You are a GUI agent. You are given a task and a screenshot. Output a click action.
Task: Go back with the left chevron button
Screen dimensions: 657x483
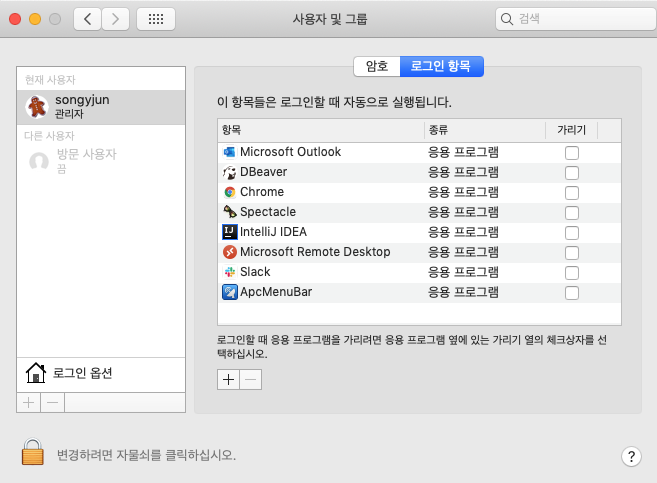click(87, 19)
